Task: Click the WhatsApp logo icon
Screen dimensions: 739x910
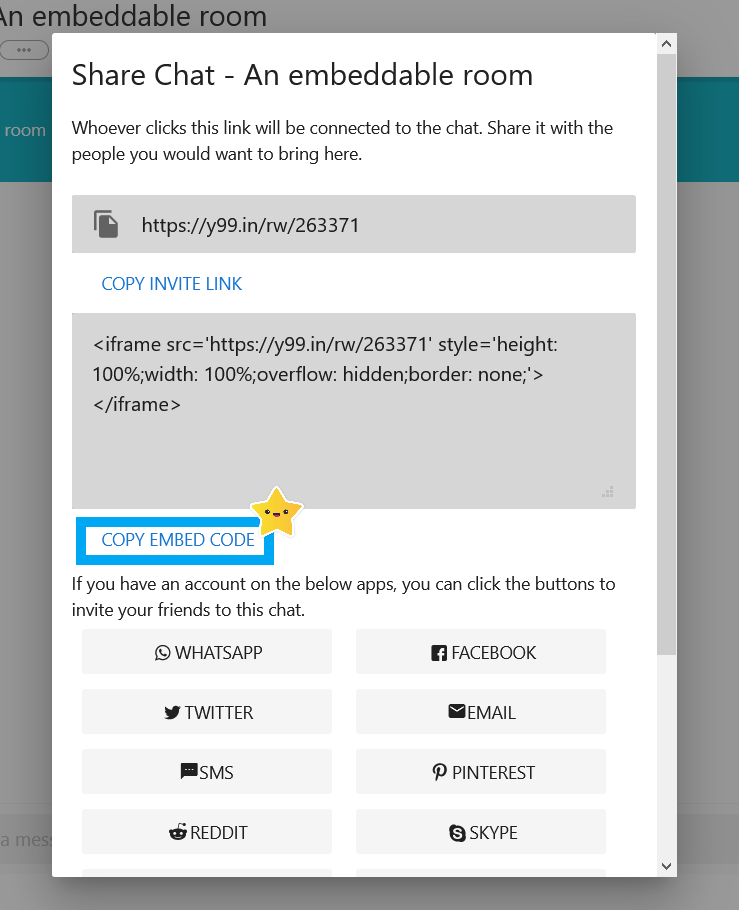Action: [163, 653]
